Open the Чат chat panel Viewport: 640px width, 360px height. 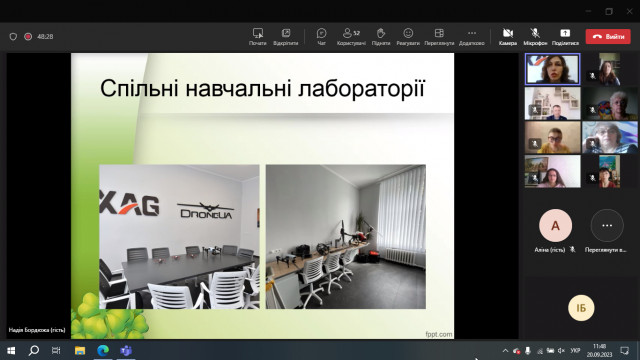click(322, 36)
